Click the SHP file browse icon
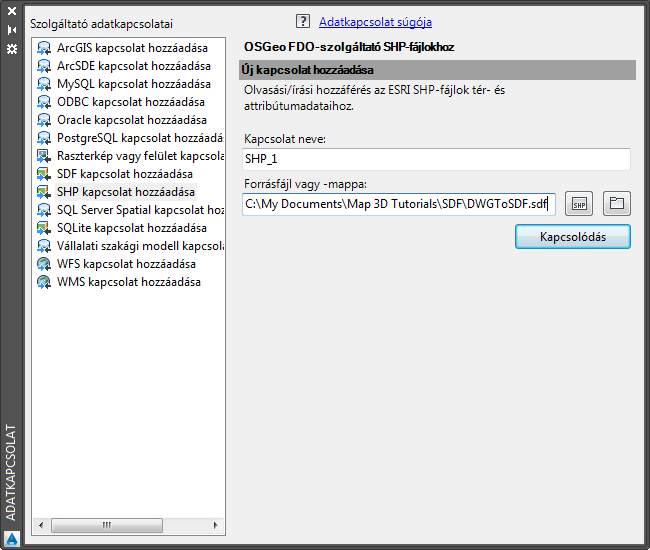 pyautogui.click(x=579, y=204)
